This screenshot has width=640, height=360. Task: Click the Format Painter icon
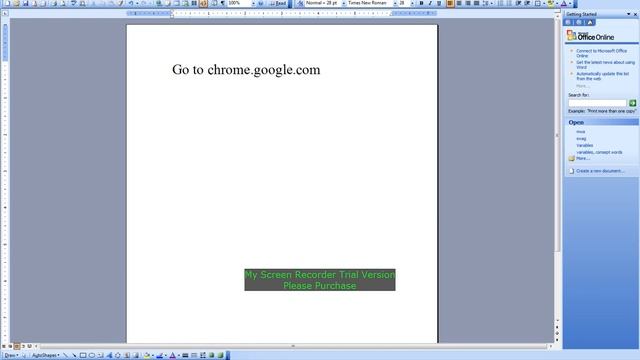121,3
